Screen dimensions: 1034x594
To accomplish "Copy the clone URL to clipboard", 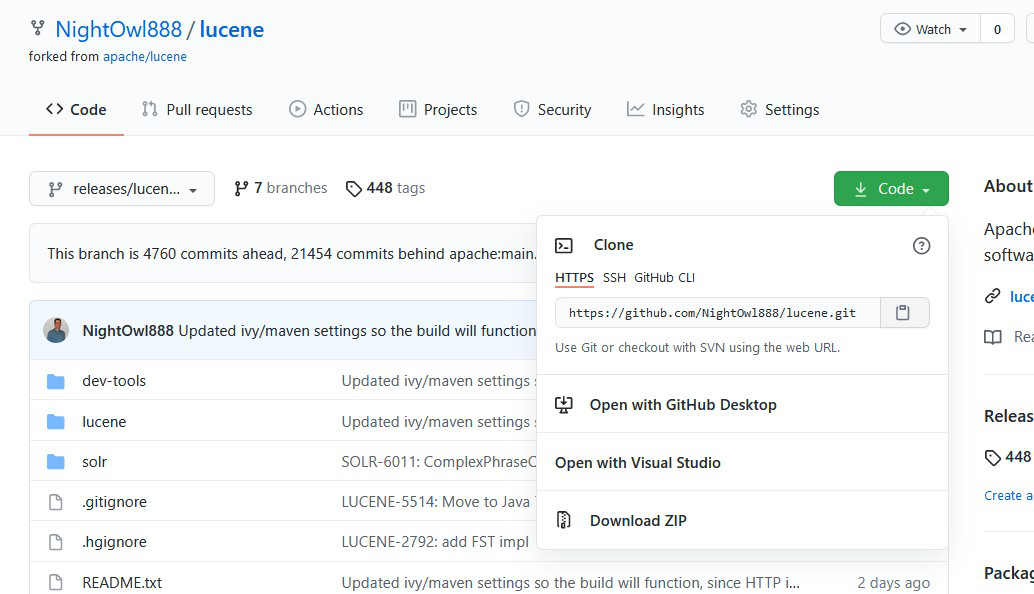I will coord(904,313).
